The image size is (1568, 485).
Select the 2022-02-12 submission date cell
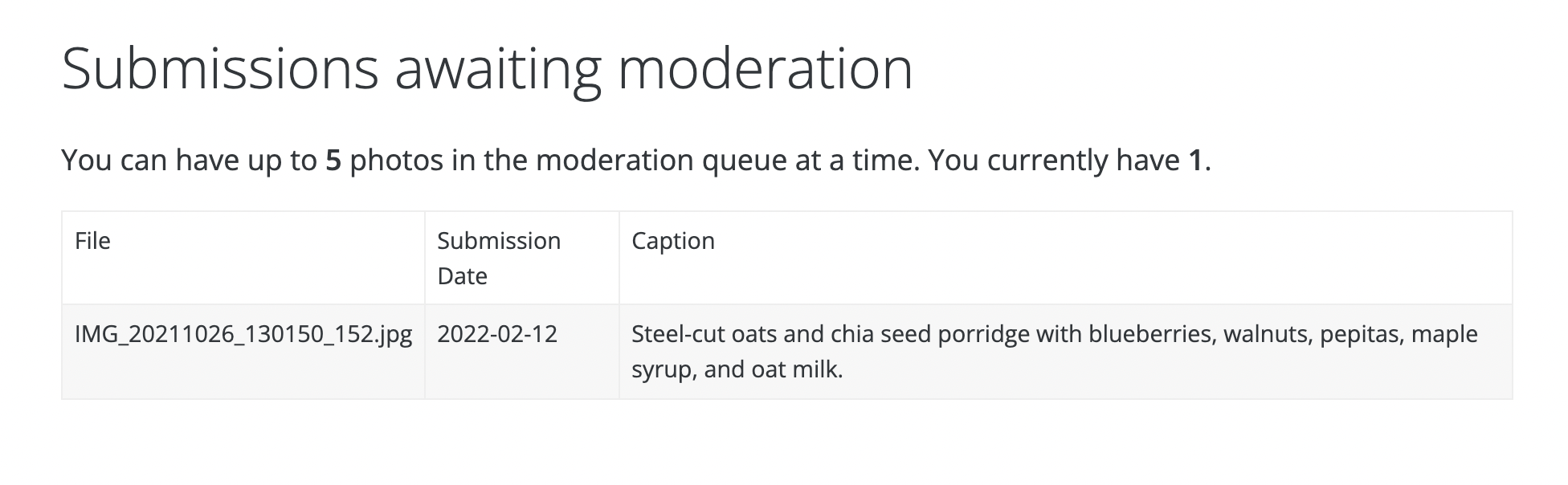pos(496,334)
